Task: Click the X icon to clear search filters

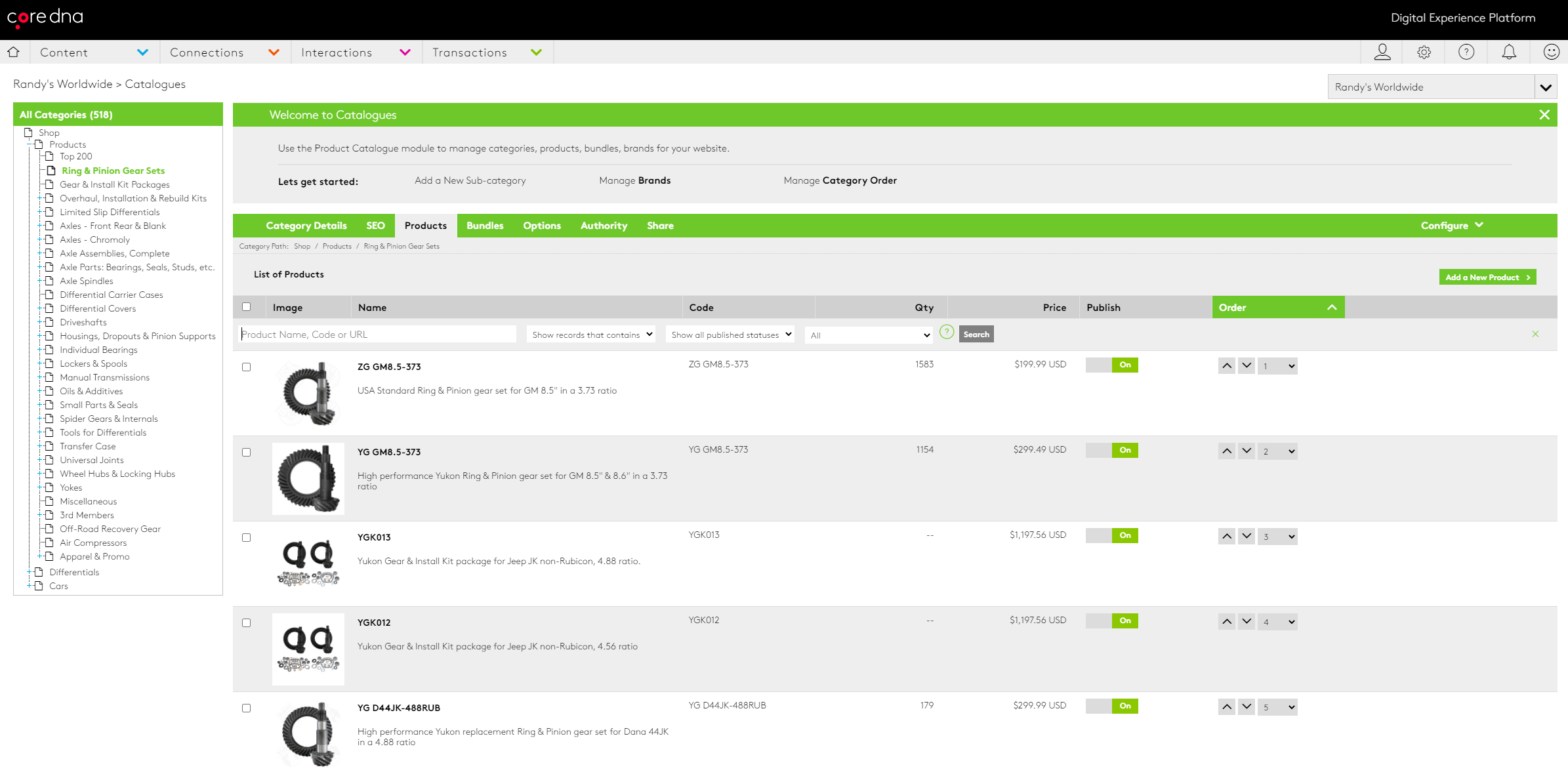Action: point(1536,334)
